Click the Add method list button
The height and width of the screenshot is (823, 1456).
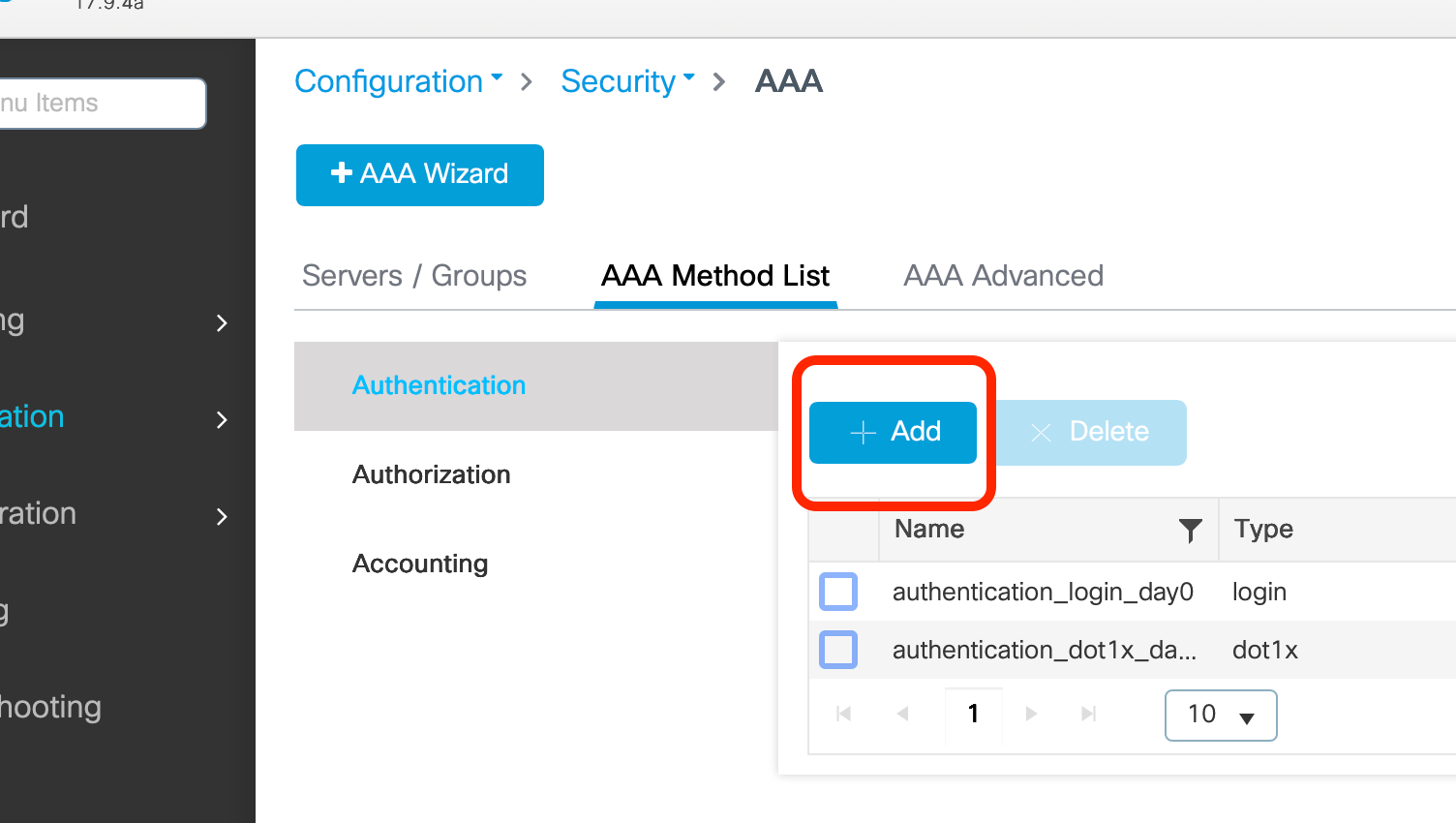pyautogui.click(x=893, y=432)
